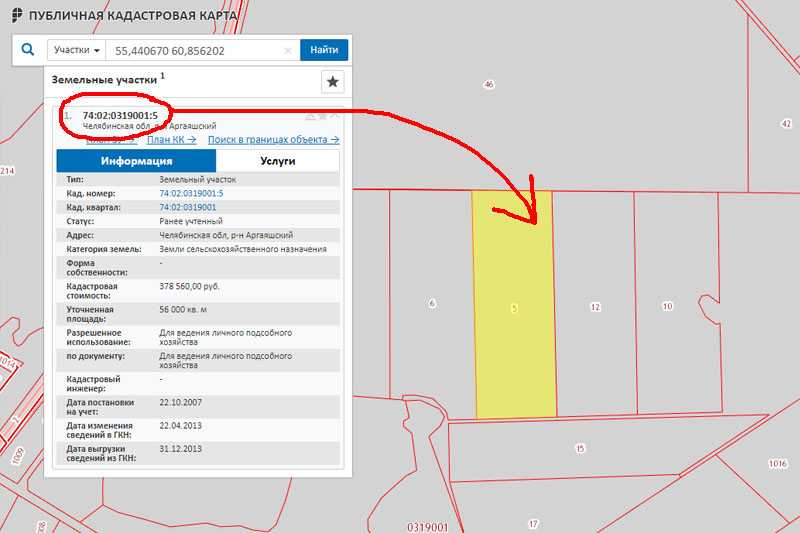
Task: Open the Участки search type dropdown
Action: [77, 50]
